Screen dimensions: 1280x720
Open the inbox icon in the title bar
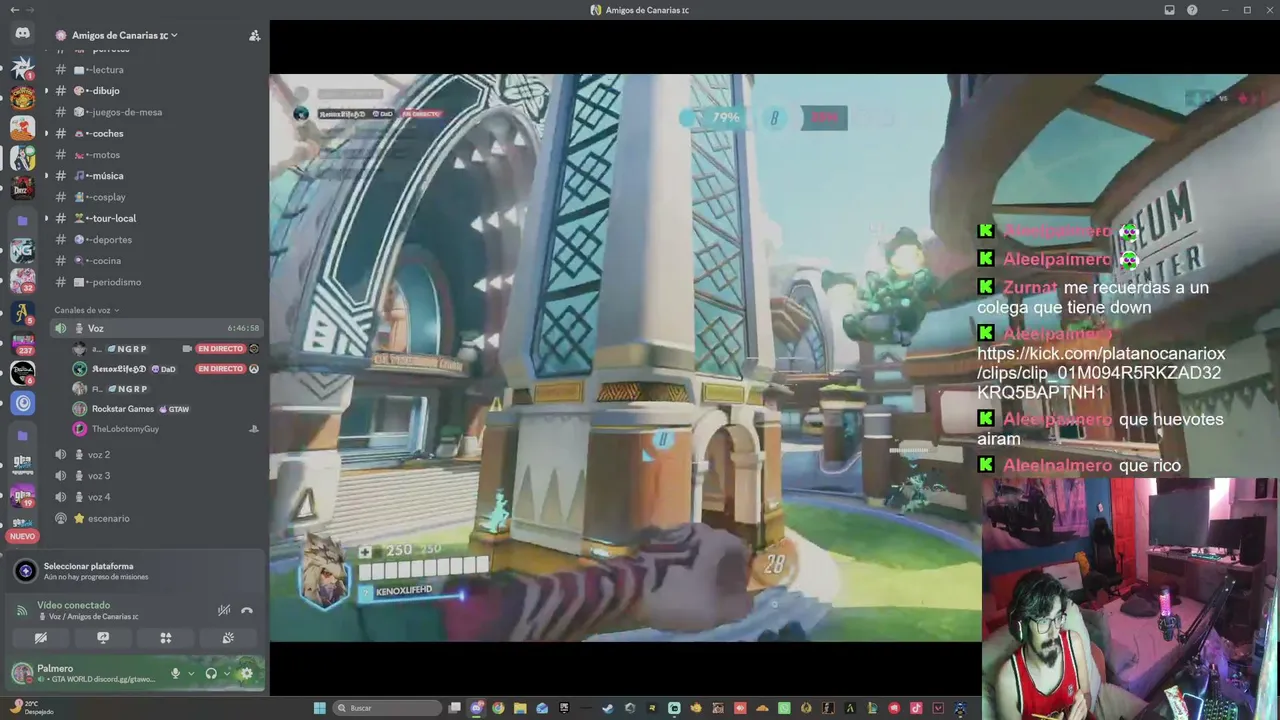click(x=1169, y=10)
